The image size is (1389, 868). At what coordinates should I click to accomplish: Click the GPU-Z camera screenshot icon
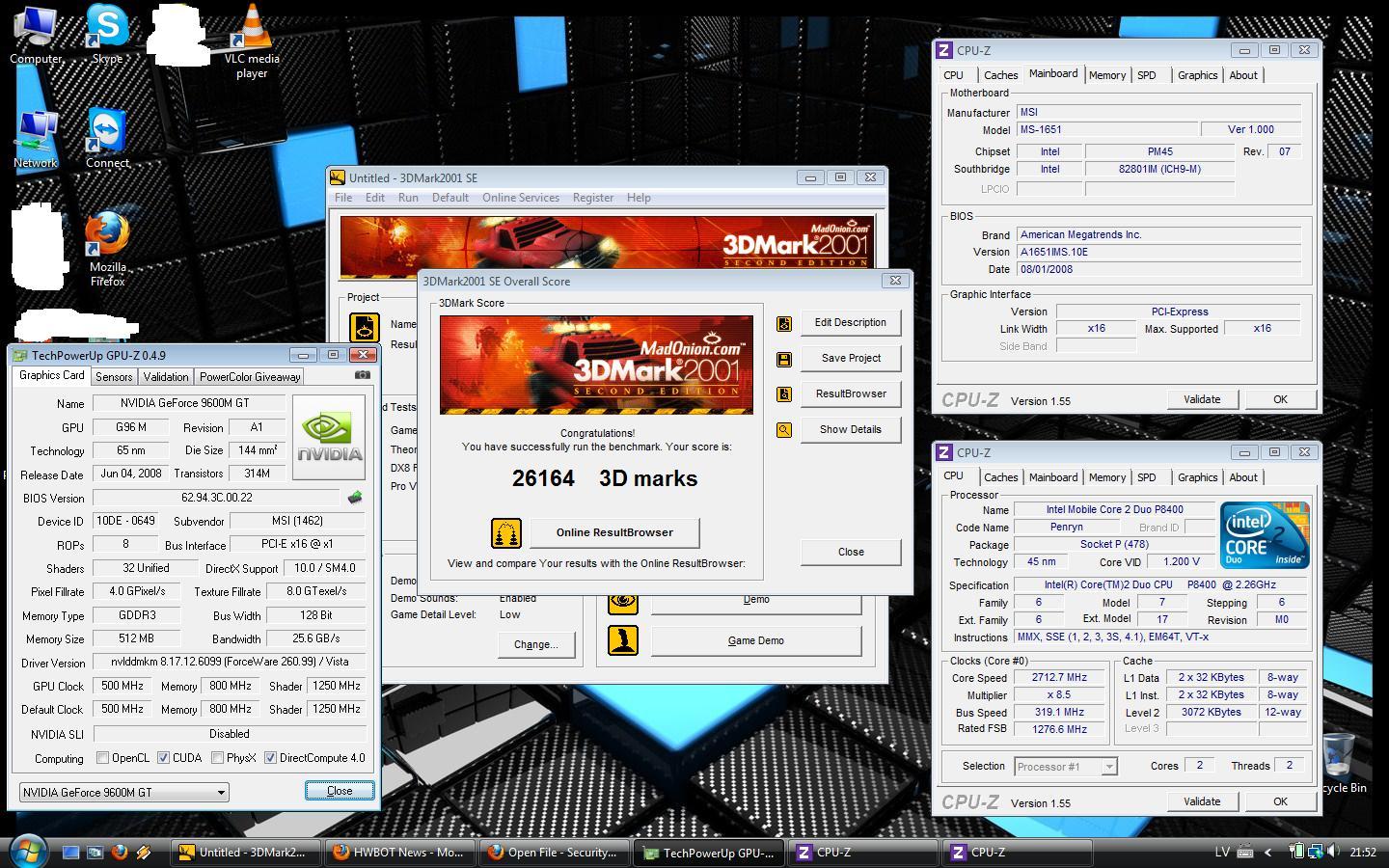pyautogui.click(x=362, y=375)
